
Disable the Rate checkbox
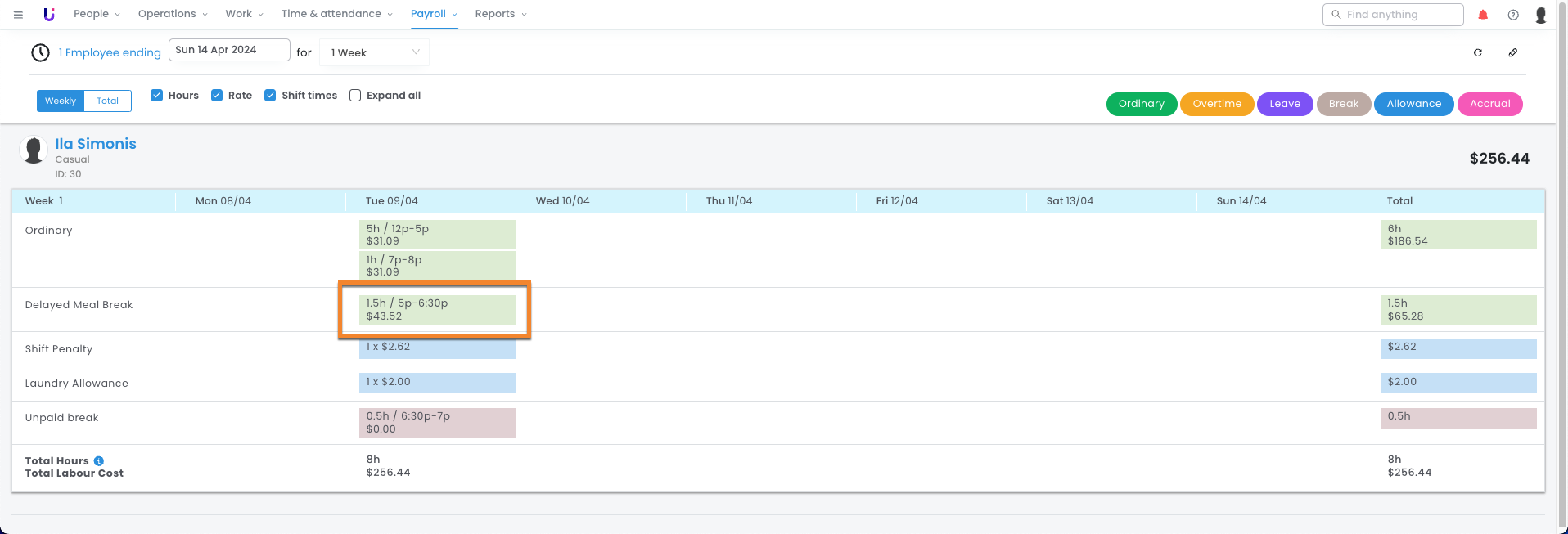click(x=217, y=96)
